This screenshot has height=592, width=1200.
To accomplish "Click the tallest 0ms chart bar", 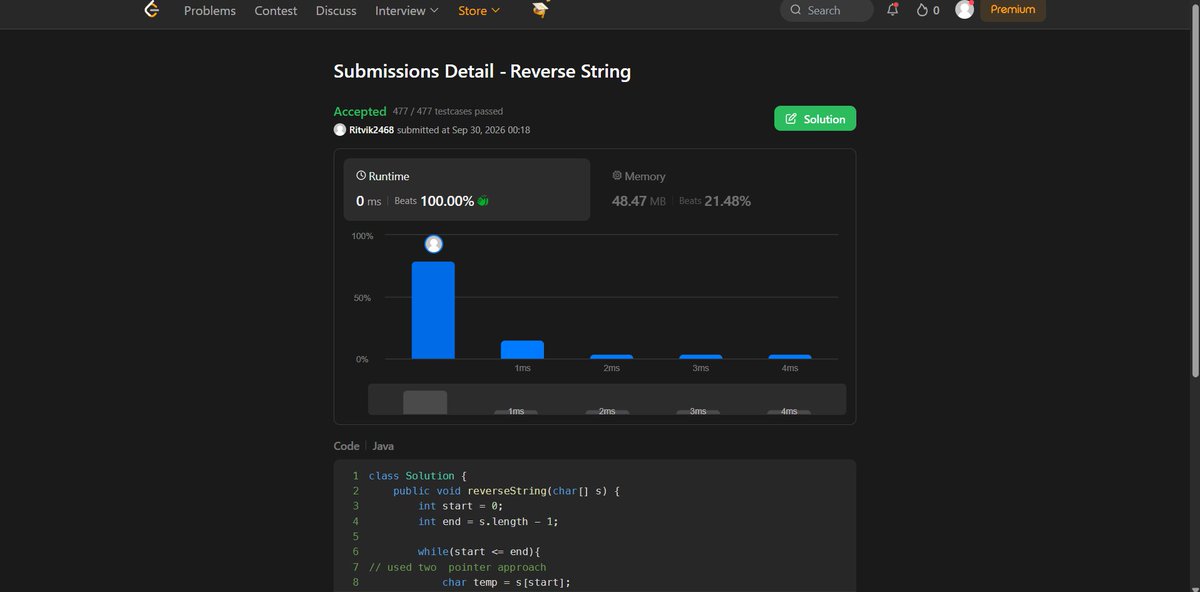I will pyautogui.click(x=433, y=310).
